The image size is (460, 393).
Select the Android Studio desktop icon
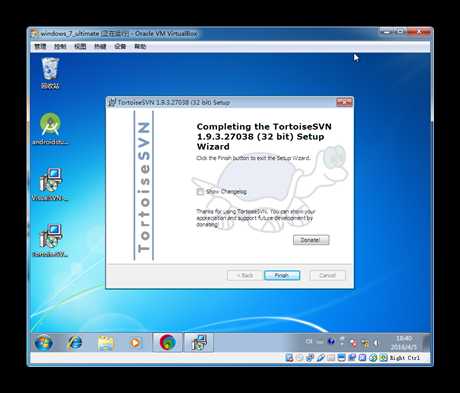pos(50,129)
